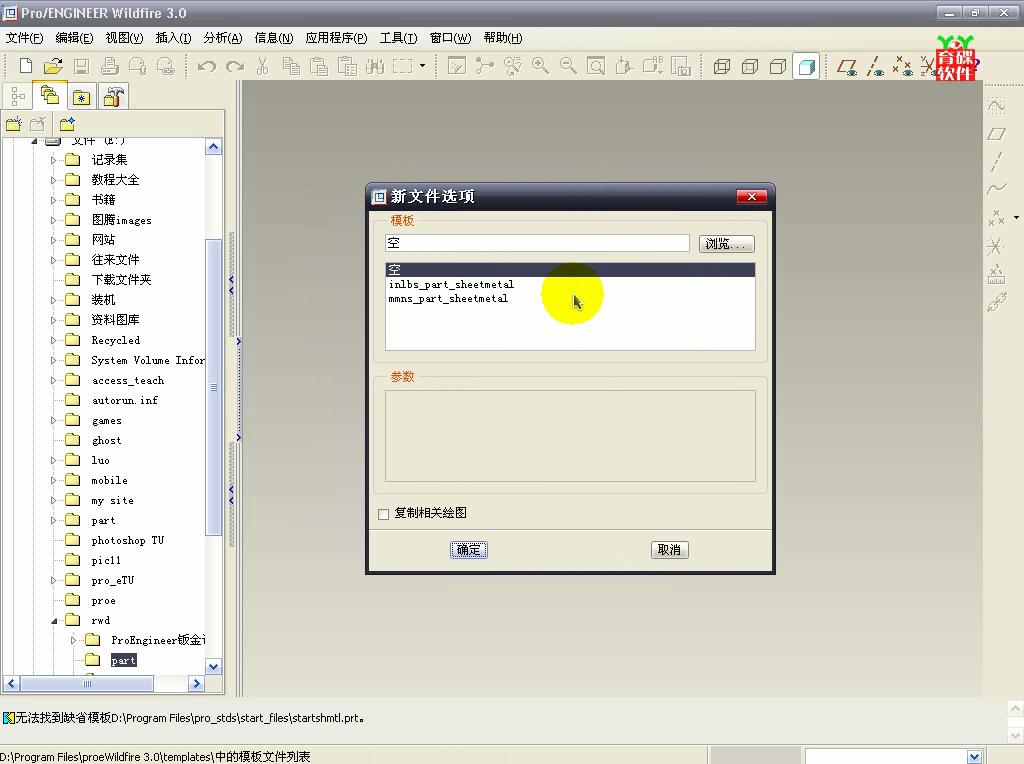Screen dimensions: 1024x764
Task: Click the Undo arrow icon
Action: click(206, 66)
